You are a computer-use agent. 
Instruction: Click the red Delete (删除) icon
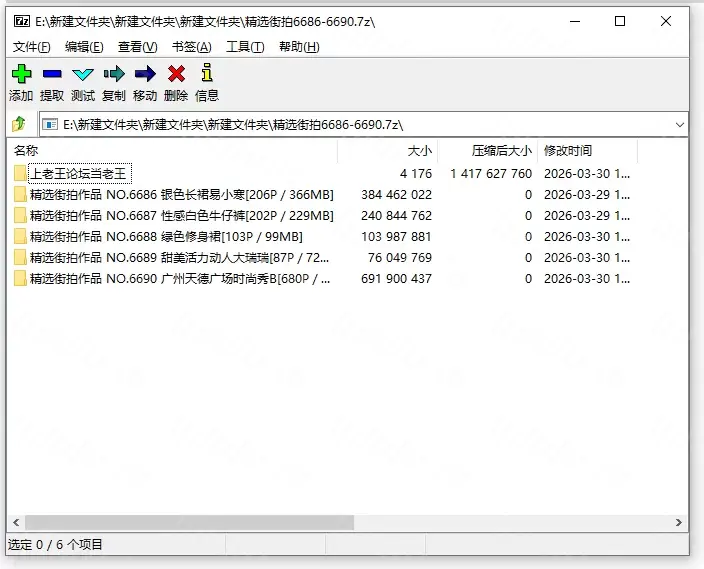(176, 74)
